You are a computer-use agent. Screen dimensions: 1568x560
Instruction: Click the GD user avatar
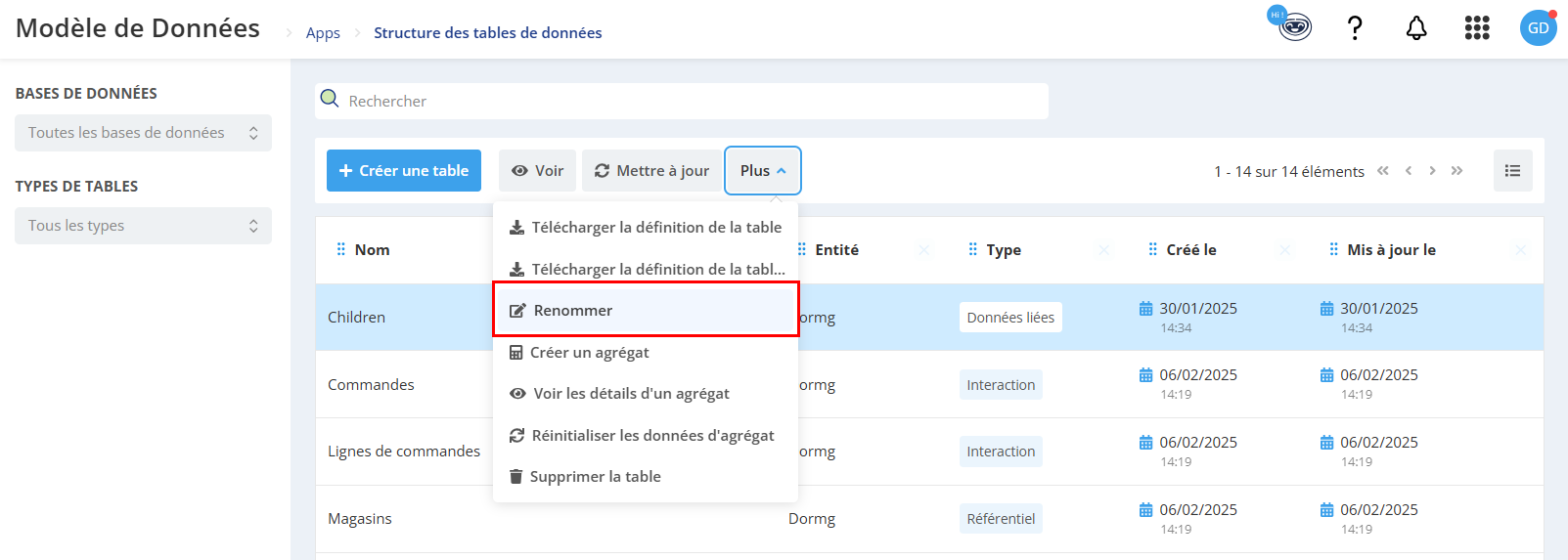click(x=1538, y=27)
